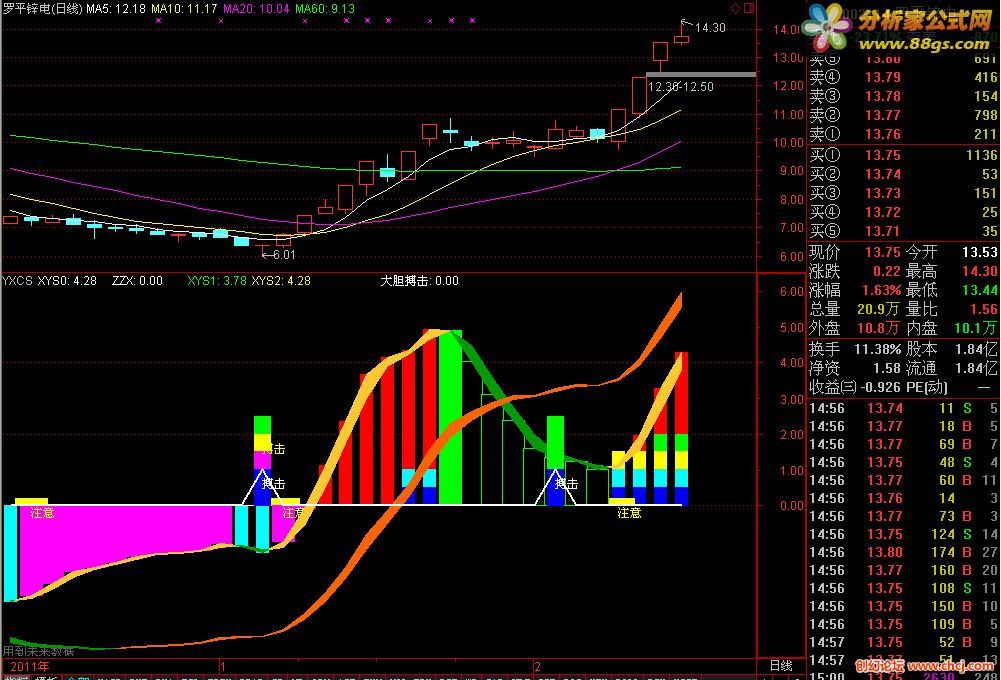Click the 最低 13.44 value
1001x680 pixels.
(x=980, y=291)
